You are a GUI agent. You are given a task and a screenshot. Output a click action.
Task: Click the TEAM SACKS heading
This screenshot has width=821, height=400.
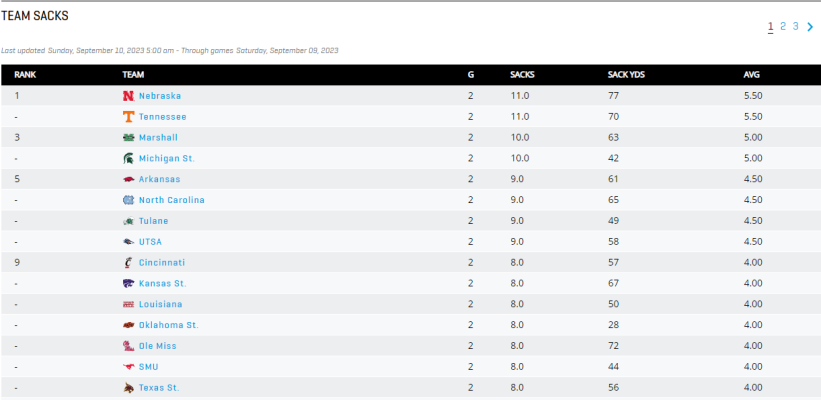click(35, 16)
